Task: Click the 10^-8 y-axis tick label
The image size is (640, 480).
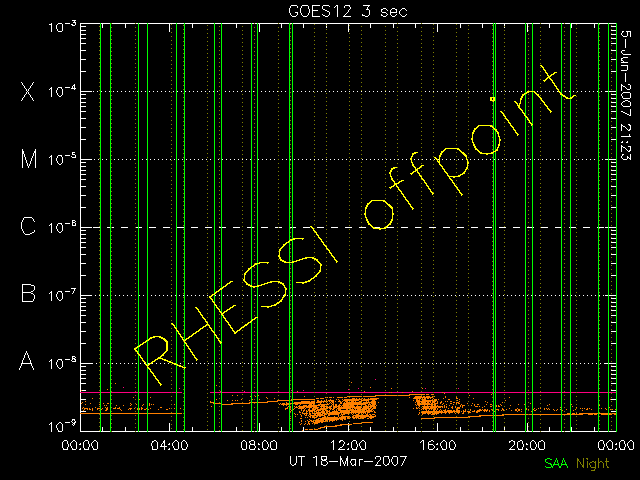Action: [62, 363]
